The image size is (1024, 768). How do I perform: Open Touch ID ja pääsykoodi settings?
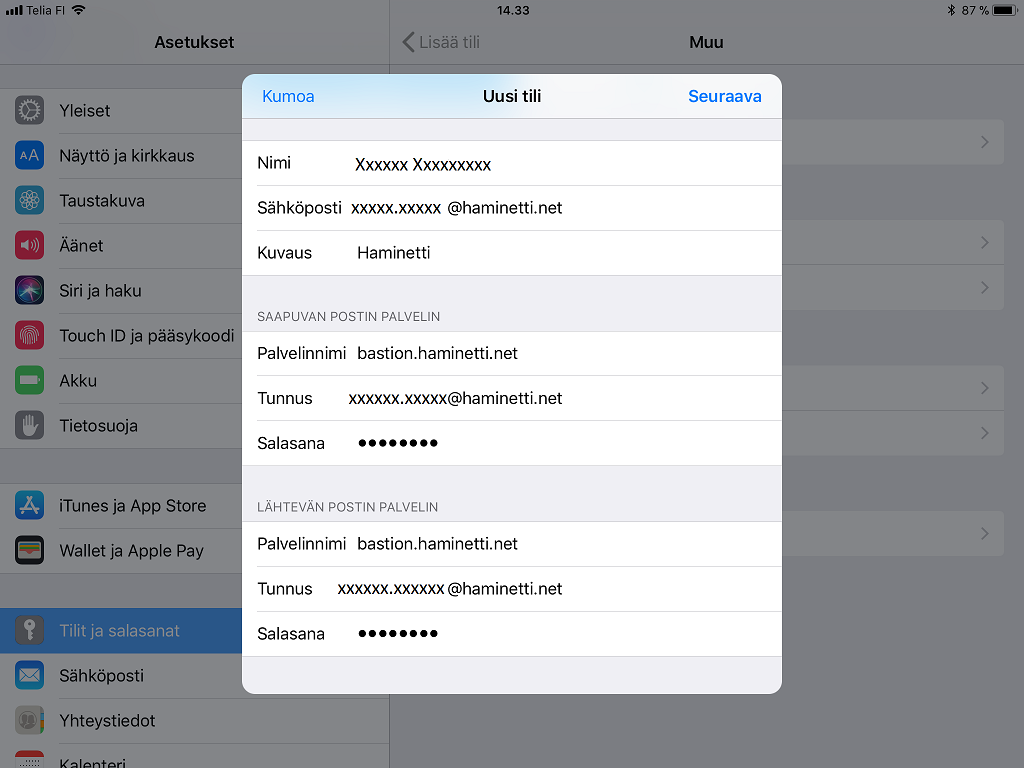coord(121,336)
